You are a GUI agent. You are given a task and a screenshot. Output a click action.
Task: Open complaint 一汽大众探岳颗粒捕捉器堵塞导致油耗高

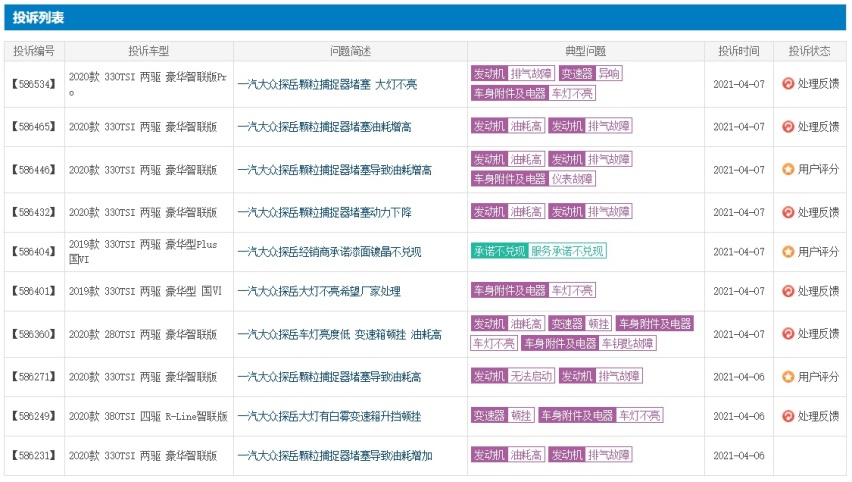(329, 377)
